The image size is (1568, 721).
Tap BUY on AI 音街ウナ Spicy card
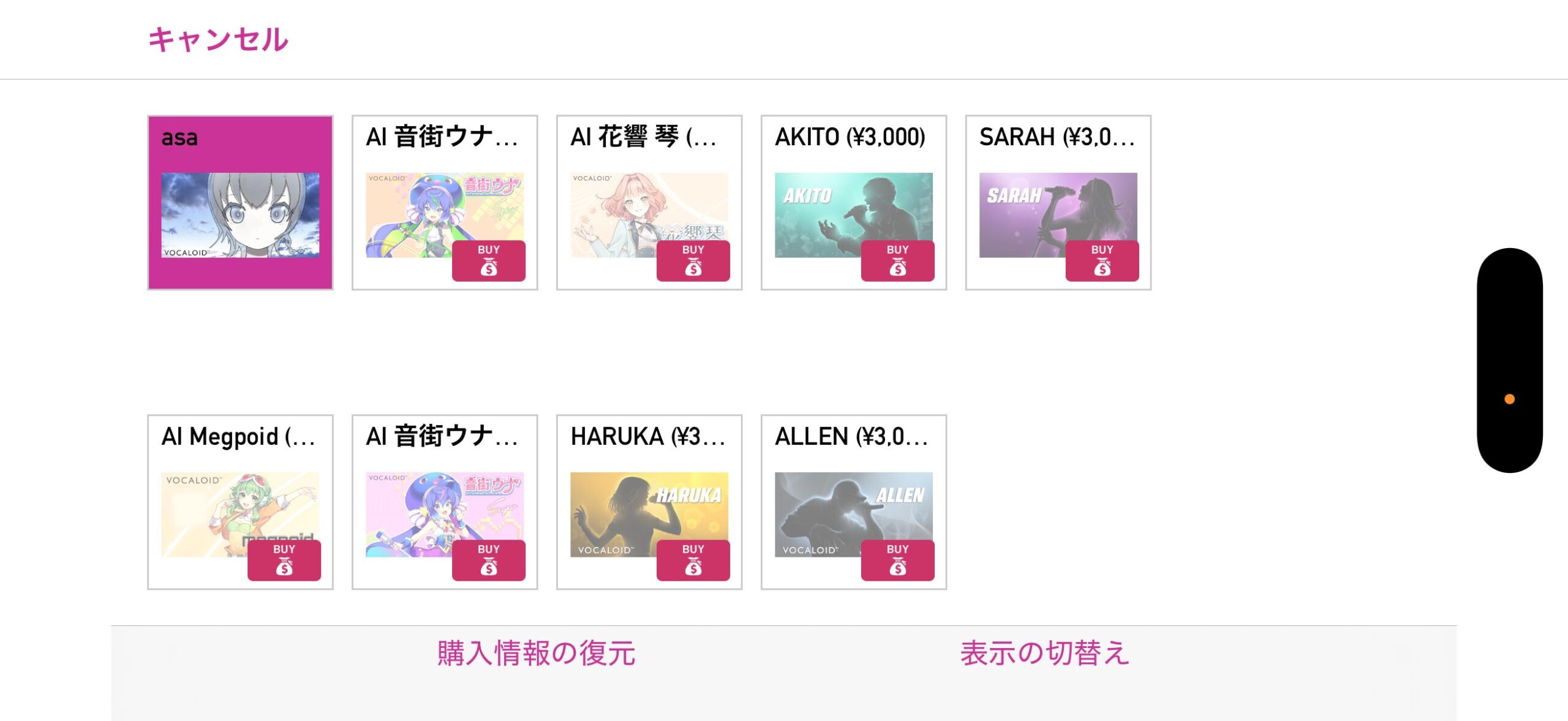(488, 261)
